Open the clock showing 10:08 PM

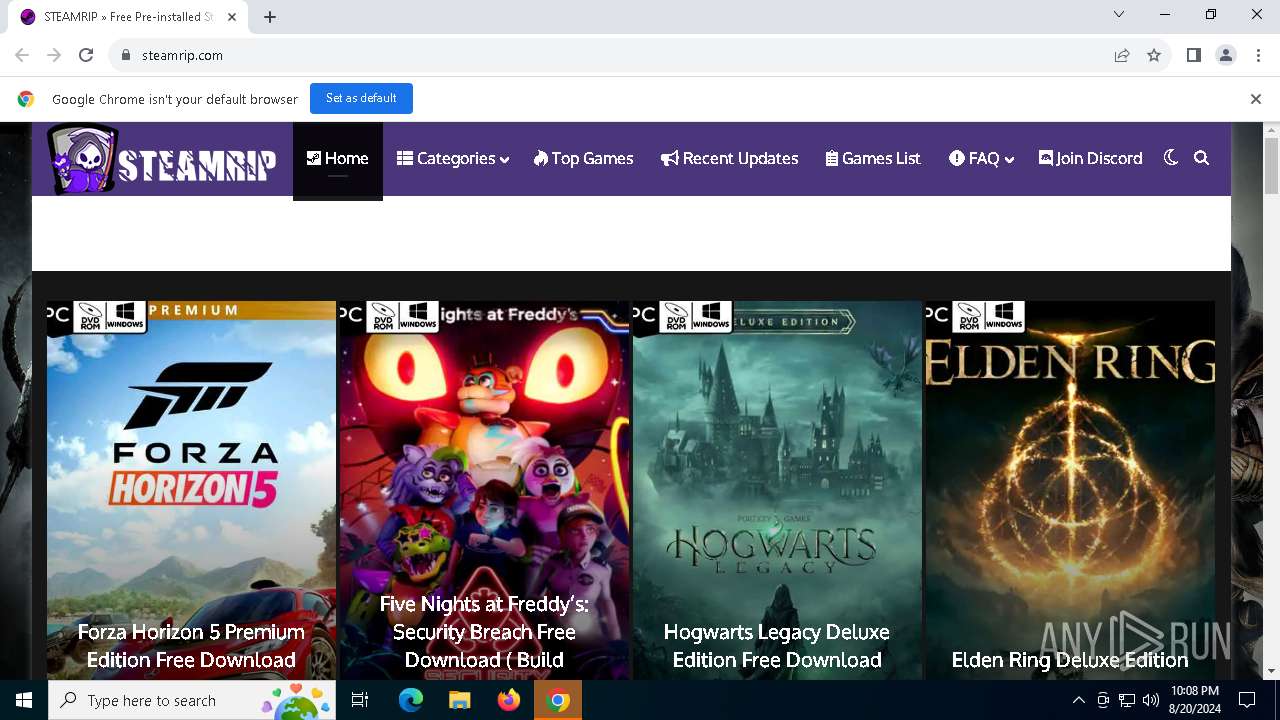coord(1194,700)
